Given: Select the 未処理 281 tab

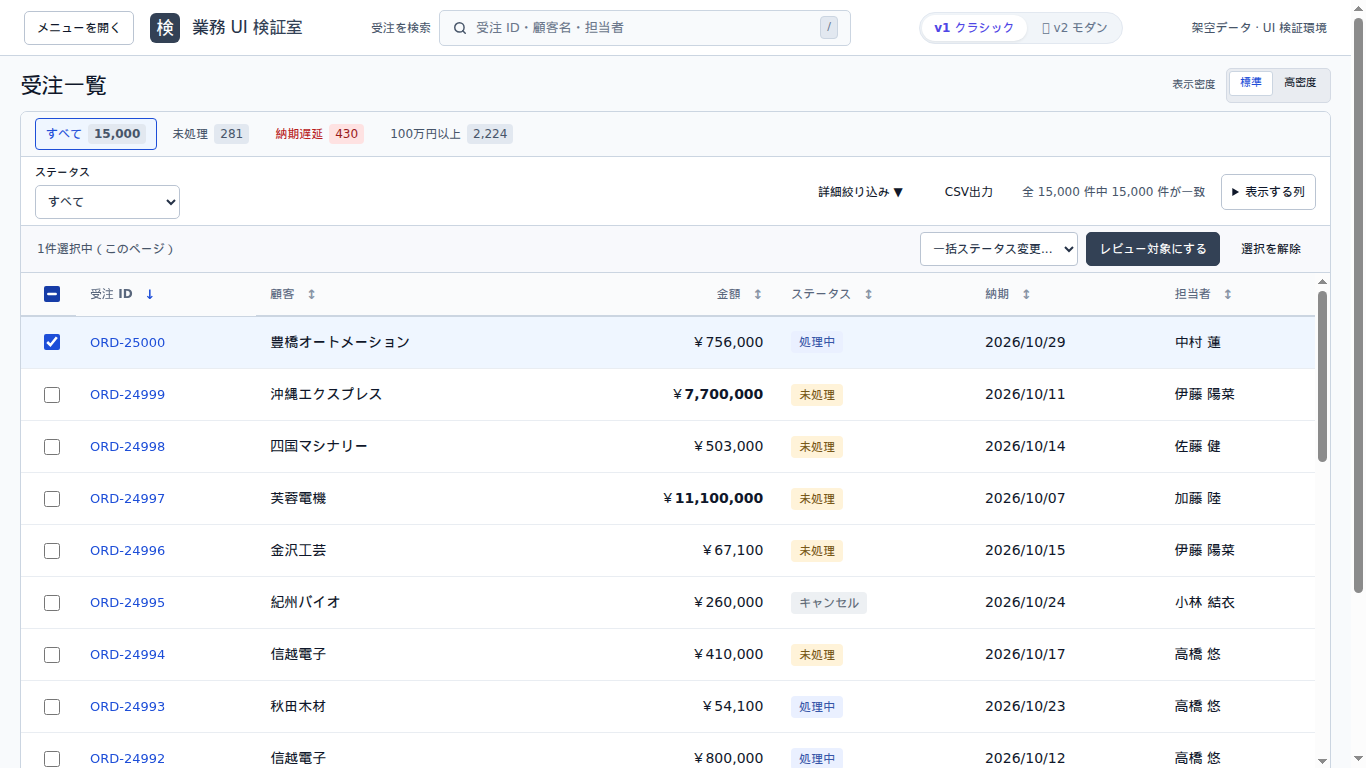Looking at the screenshot, I should tap(210, 134).
